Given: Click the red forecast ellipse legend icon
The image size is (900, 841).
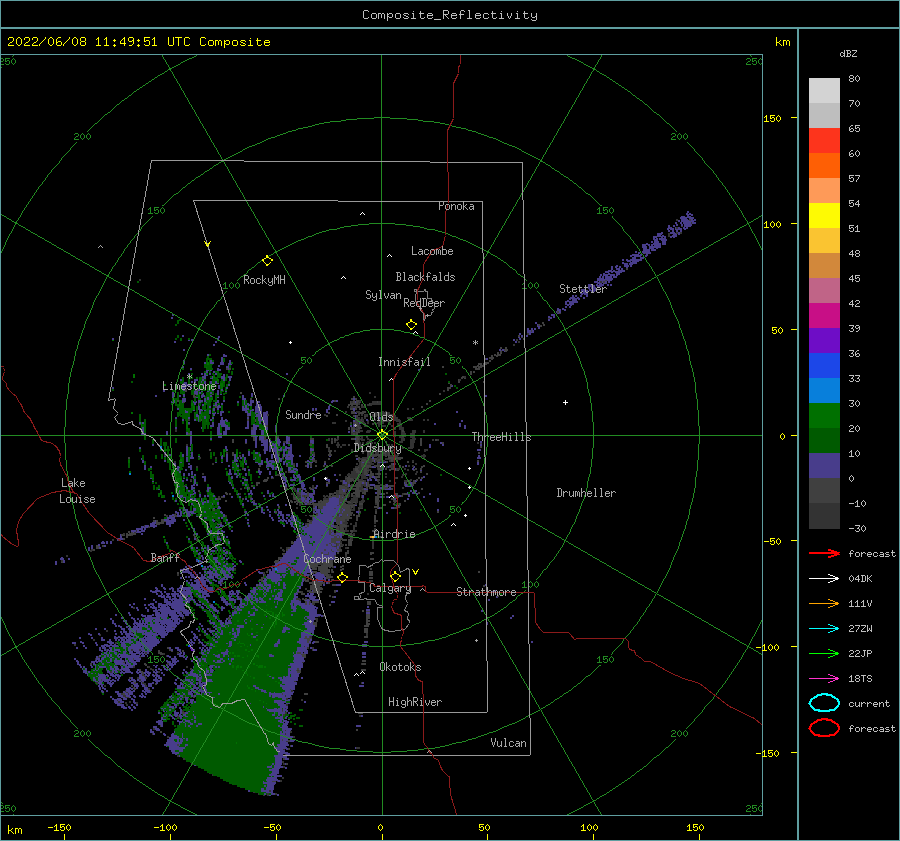Looking at the screenshot, I should pos(824,728).
